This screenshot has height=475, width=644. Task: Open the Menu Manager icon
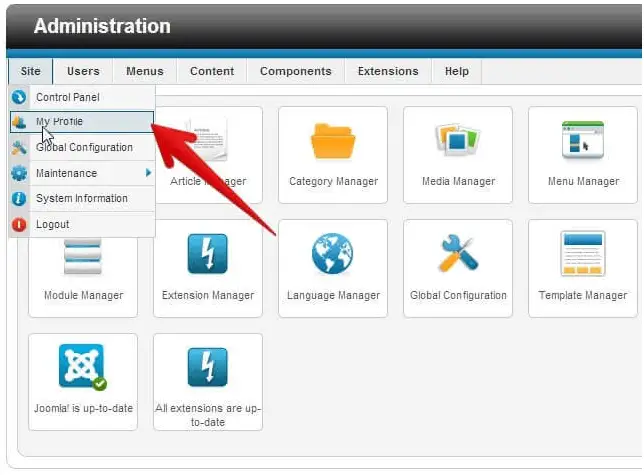(x=583, y=140)
